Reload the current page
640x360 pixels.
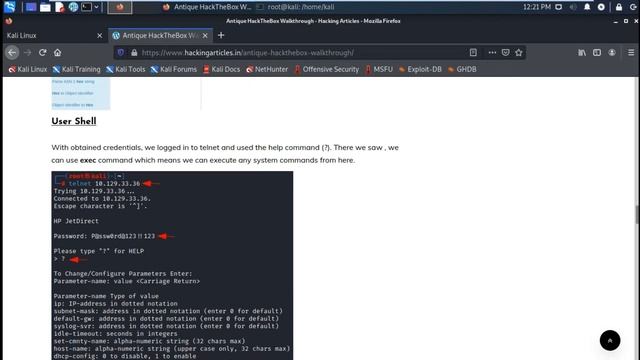pyautogui.click(x=42, y=53)
